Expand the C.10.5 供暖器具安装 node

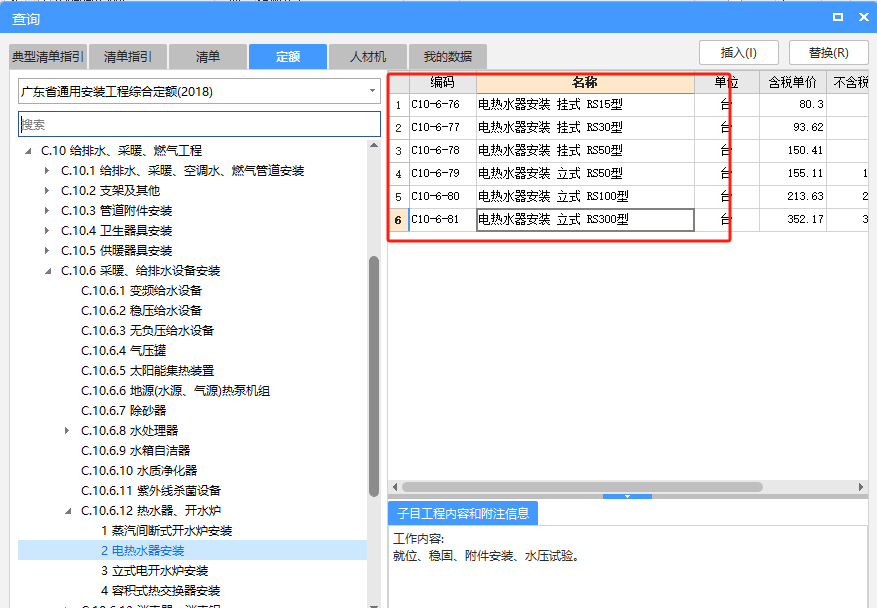point(48,251)
